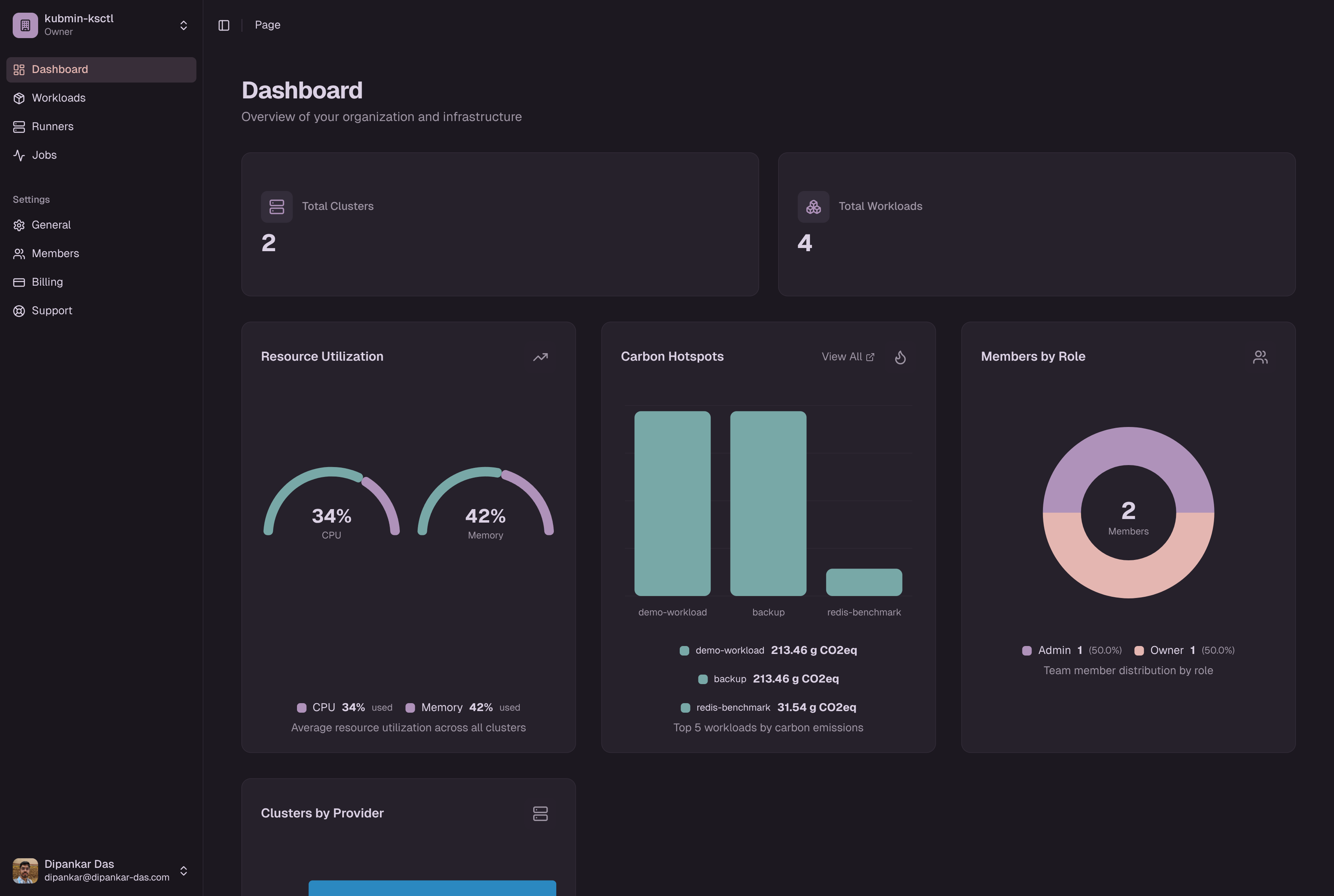Expand options on the server icon of Clusters by Provider

tap(540, 813)
